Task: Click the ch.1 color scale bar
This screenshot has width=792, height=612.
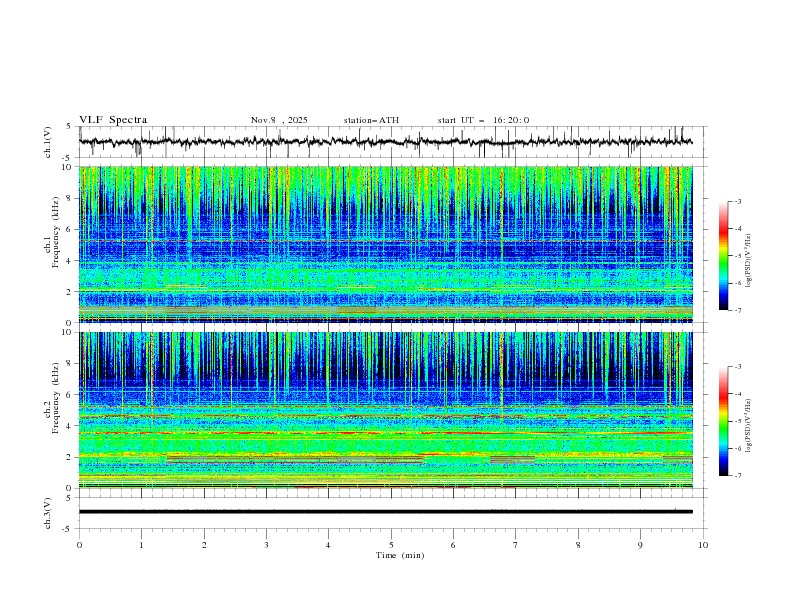Action: (723, 256)
